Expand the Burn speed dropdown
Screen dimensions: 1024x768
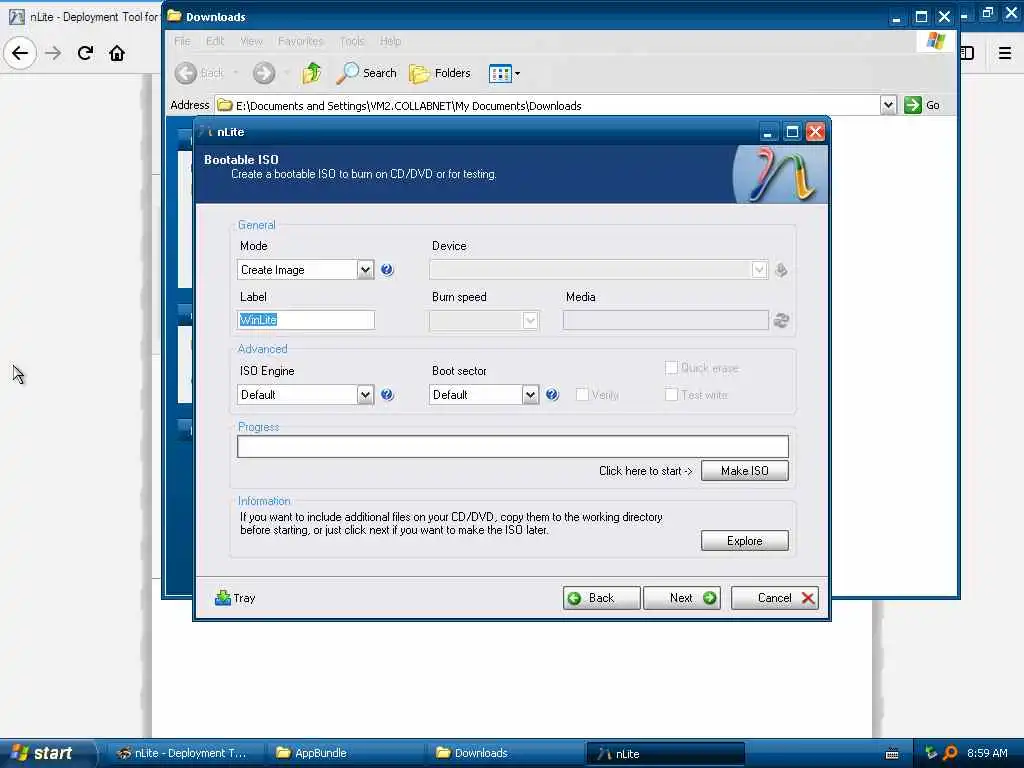tap(530, 320)
